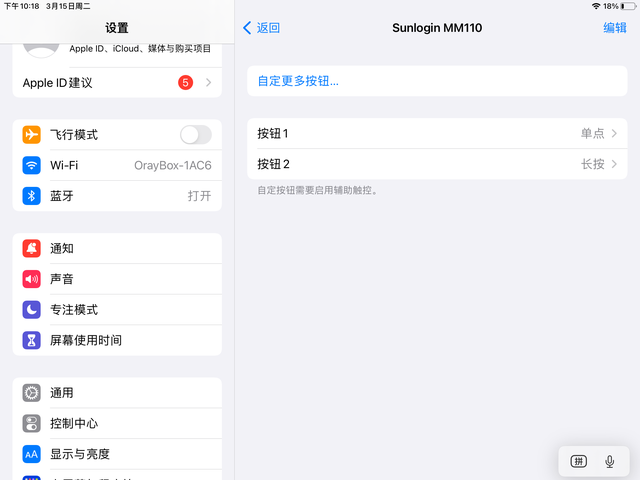Tap the 编辑 button

coord(615,28)
